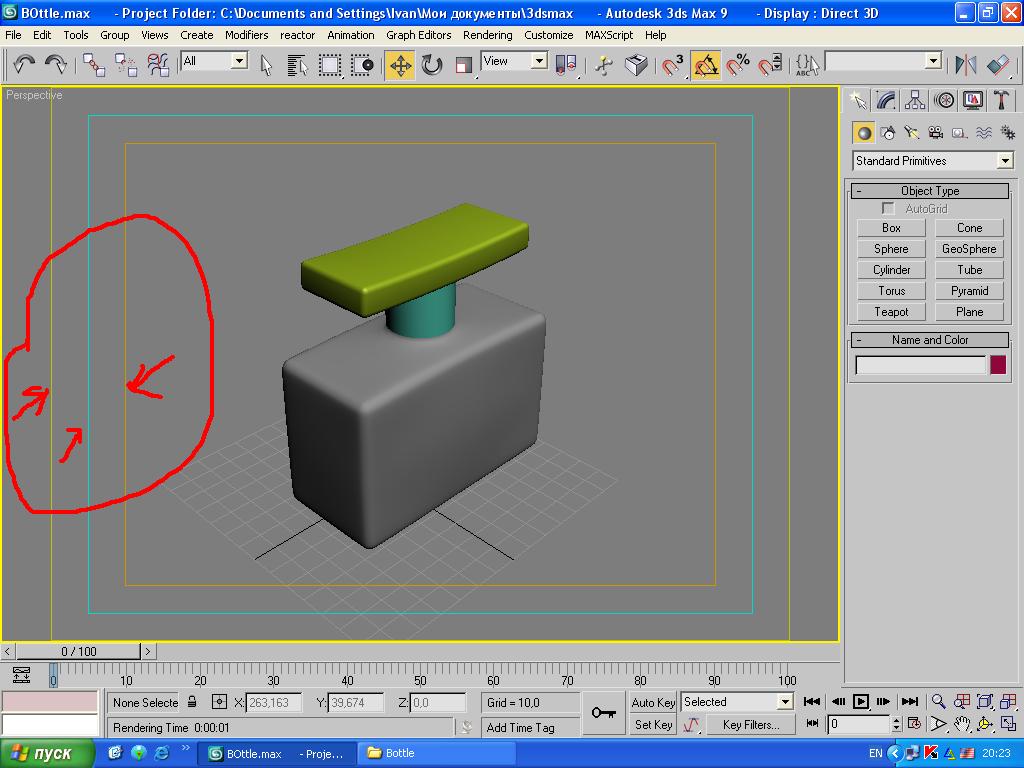Activate the Select and Move tool
Screen dimensions: 1024x768
pos(400,65)
